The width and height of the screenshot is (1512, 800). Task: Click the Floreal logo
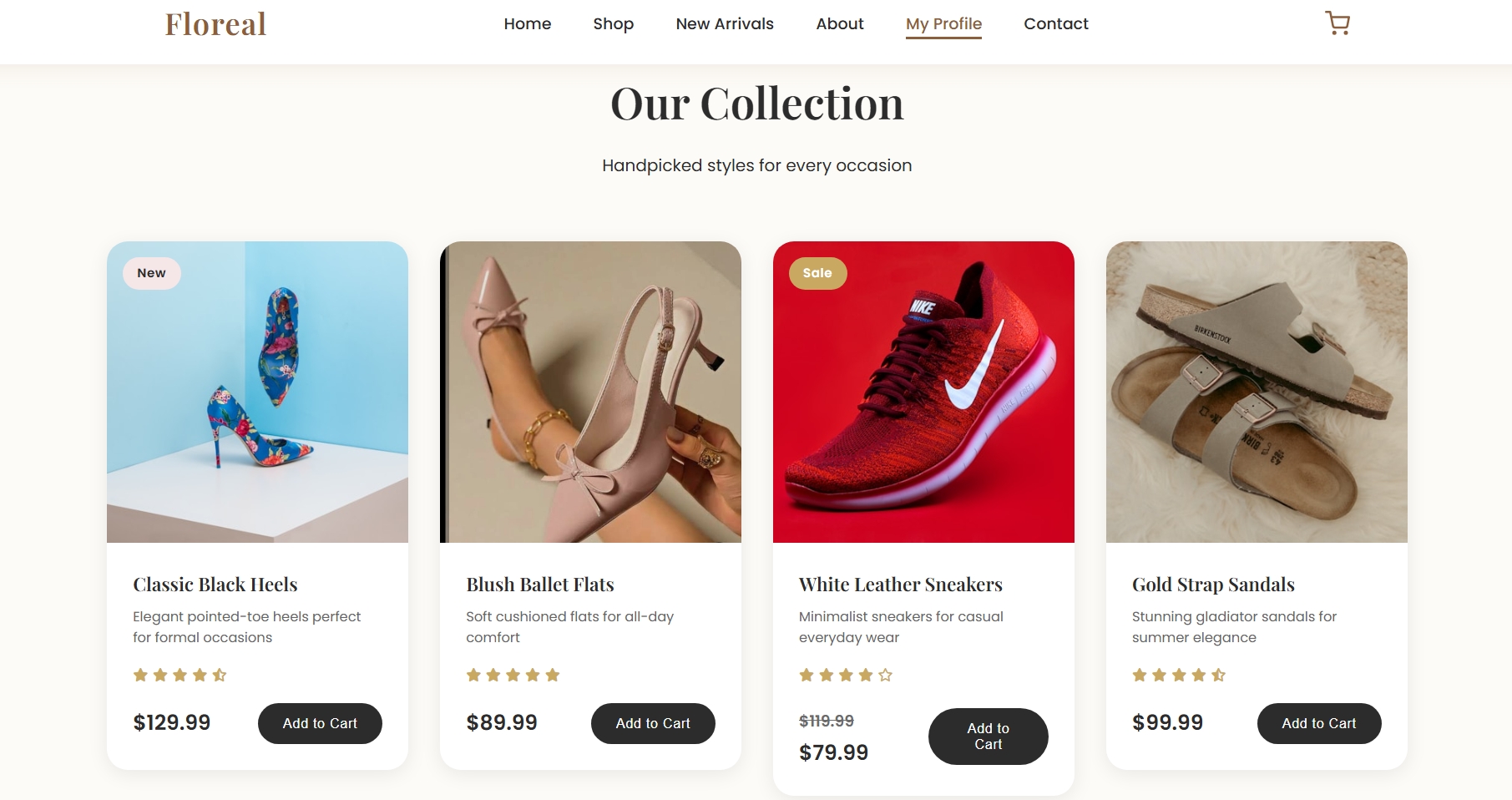tap(215, 24)
